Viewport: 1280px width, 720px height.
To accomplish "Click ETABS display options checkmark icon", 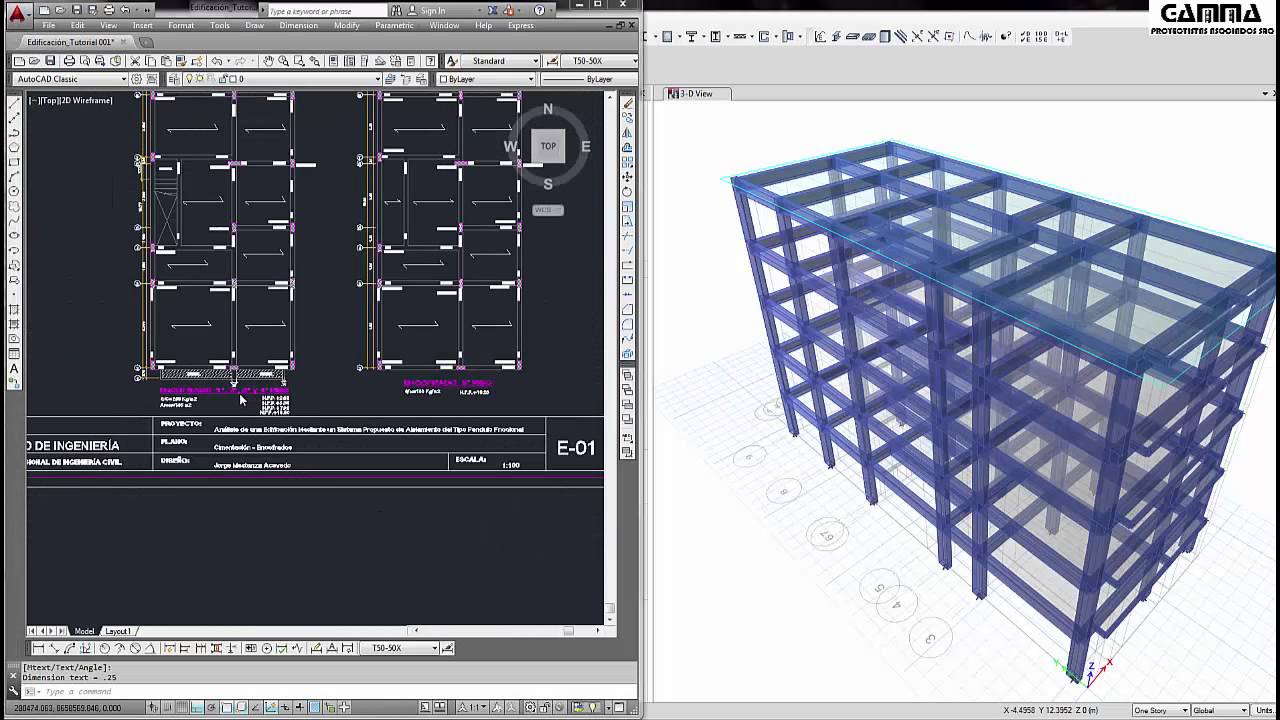I will coord(1025,37).
